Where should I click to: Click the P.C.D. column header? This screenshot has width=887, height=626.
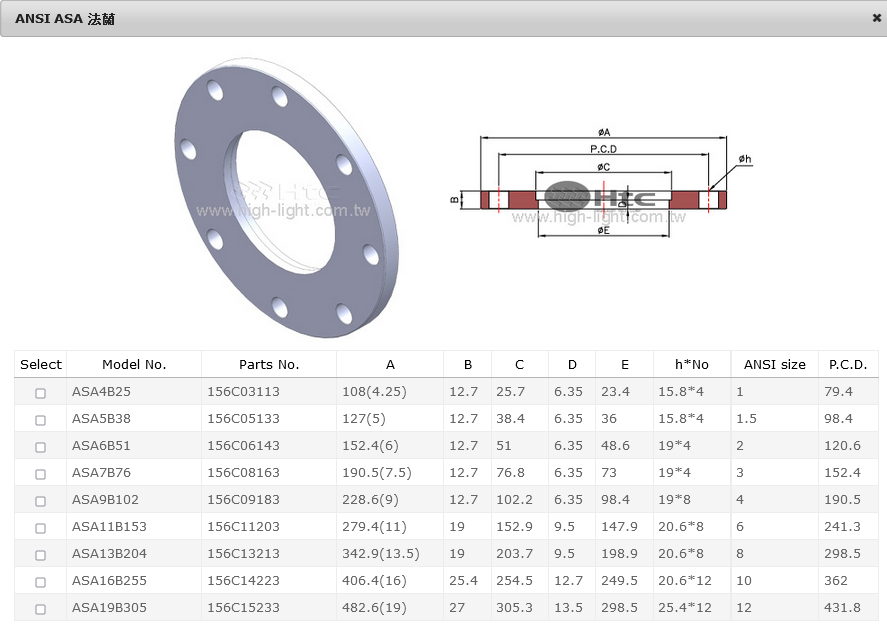[848, 365]
